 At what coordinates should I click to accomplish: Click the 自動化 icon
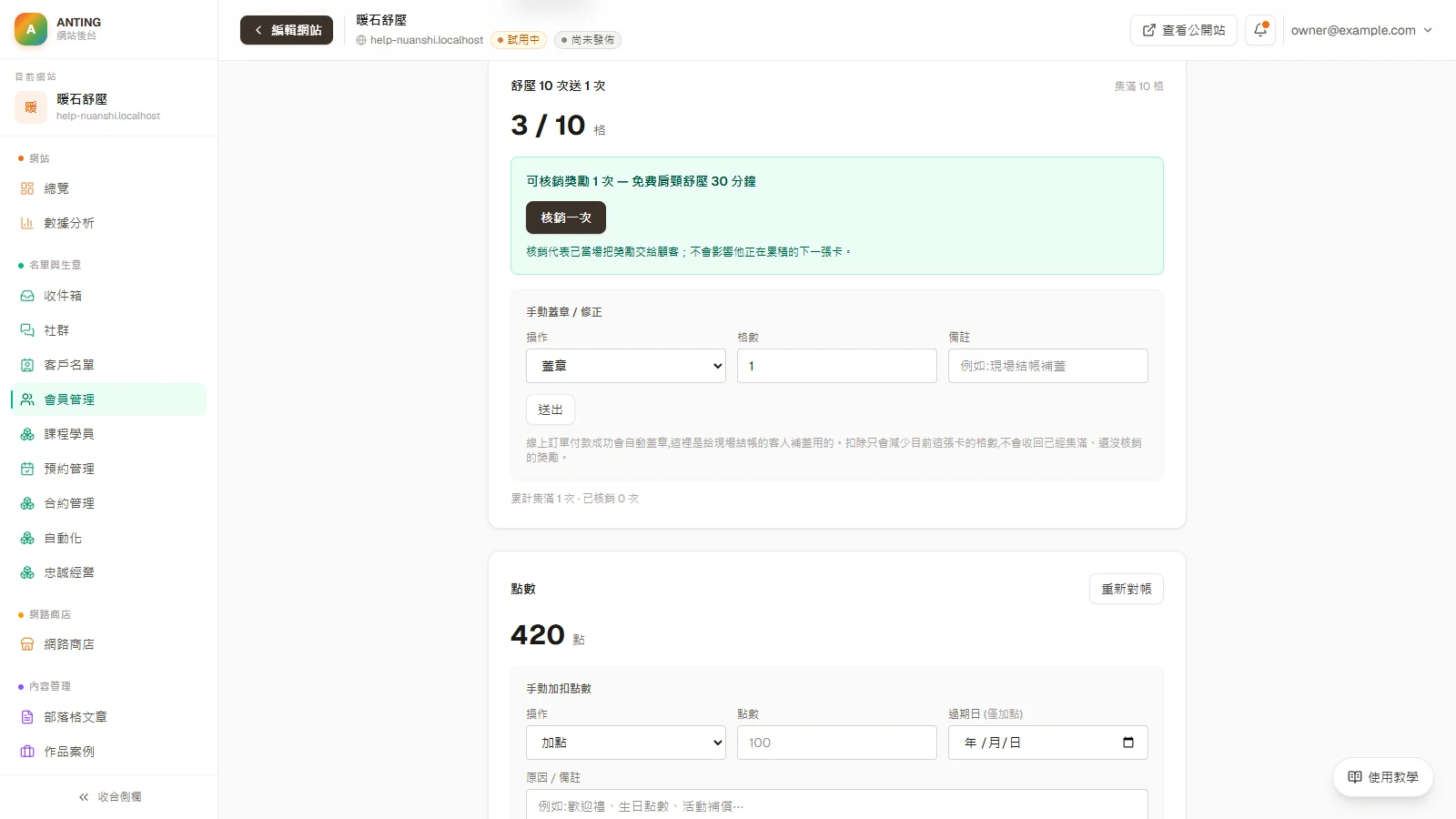coord(27,538)
